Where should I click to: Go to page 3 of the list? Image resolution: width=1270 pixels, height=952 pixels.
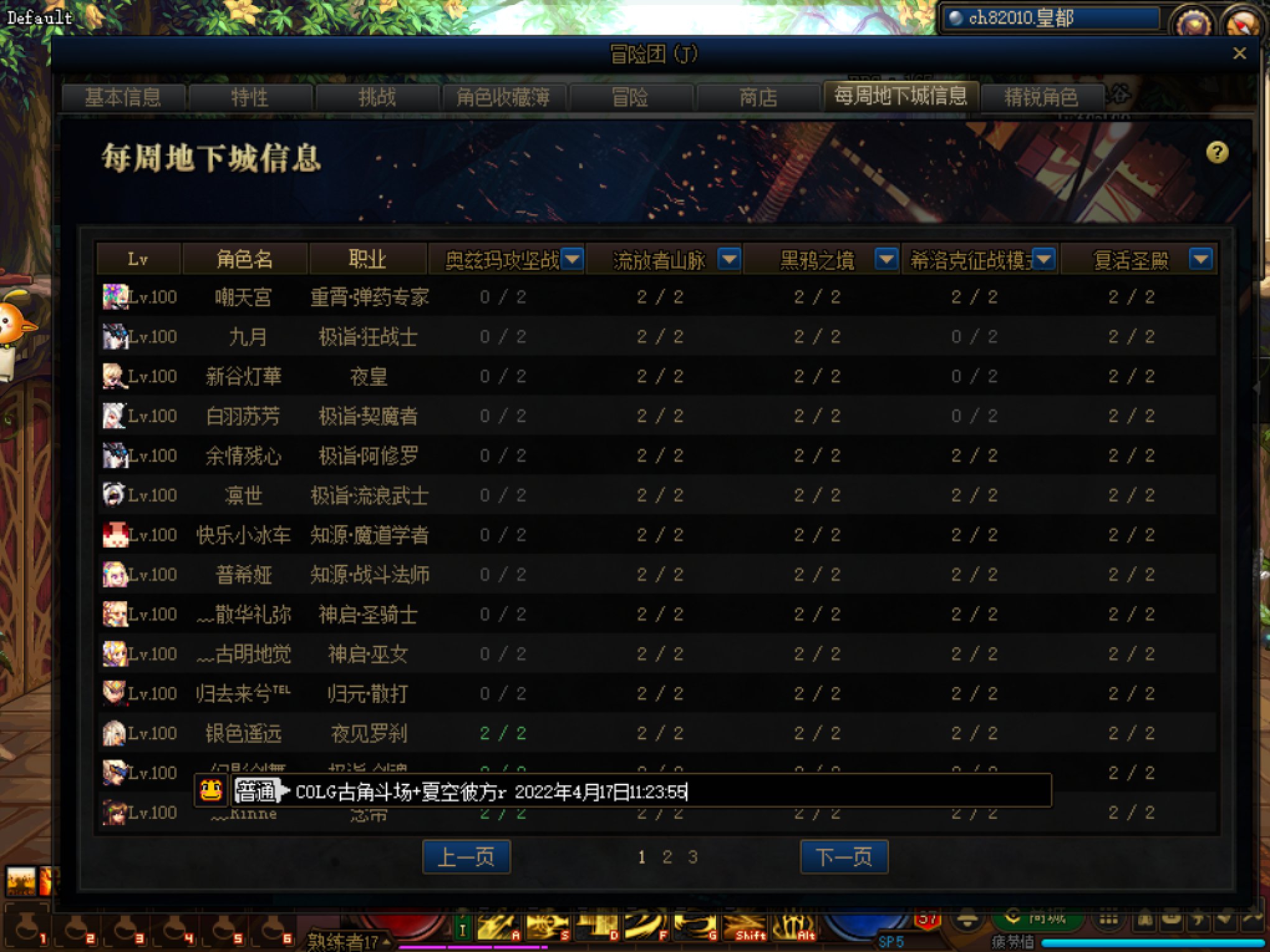pos(693,857)
